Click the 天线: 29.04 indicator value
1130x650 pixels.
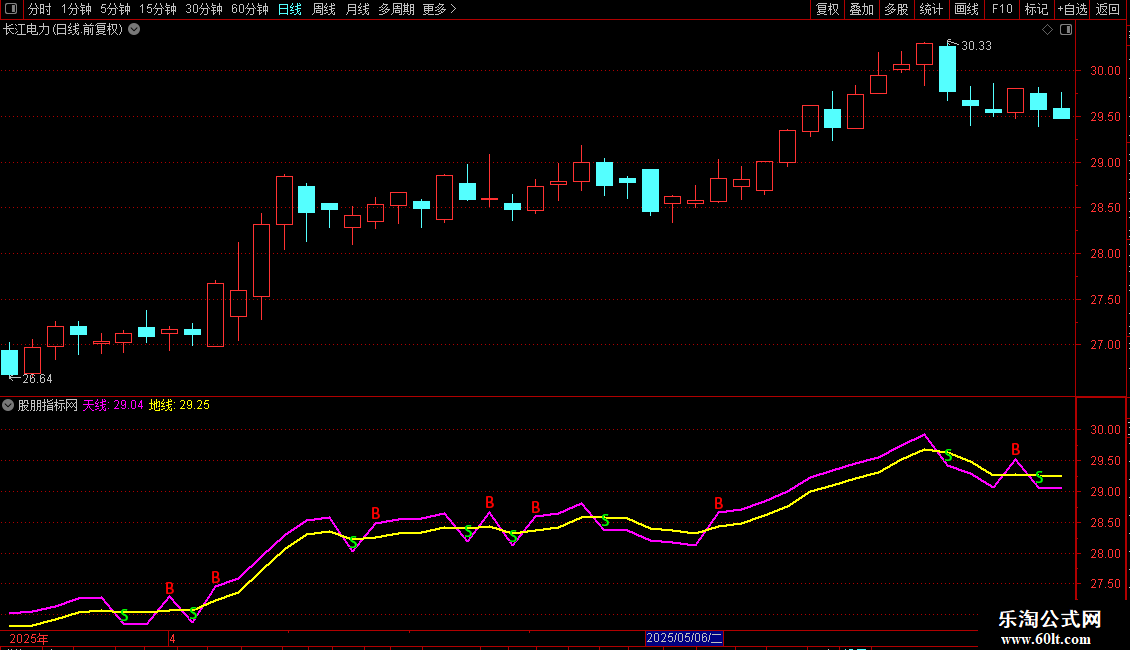click(113, 405)
